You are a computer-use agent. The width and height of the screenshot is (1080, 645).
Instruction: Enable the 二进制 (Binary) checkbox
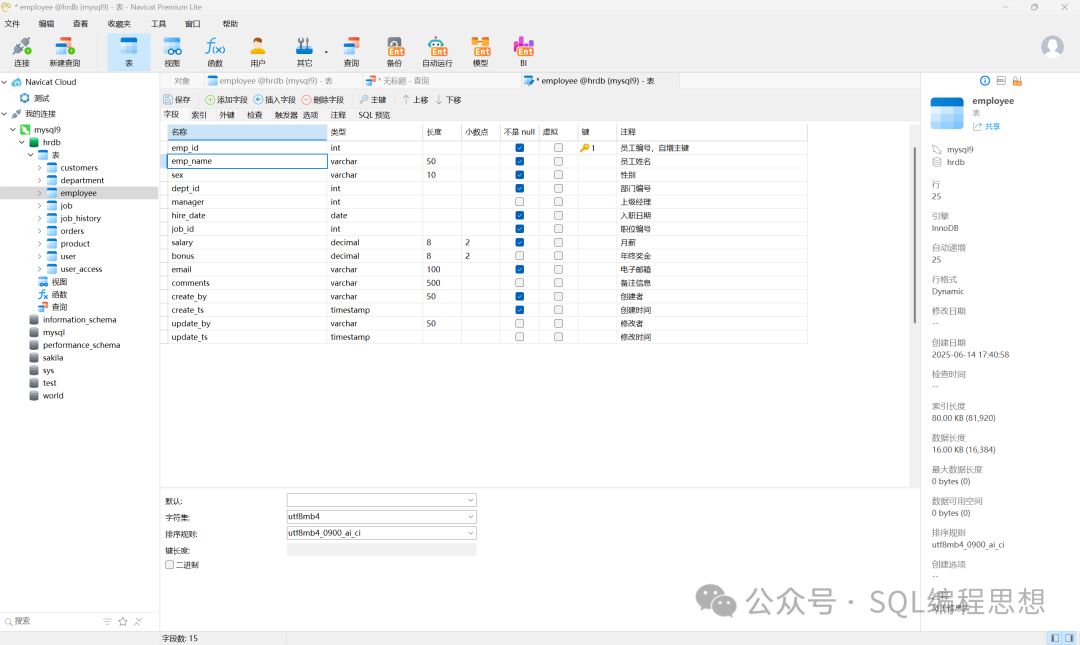pos(170,565)
